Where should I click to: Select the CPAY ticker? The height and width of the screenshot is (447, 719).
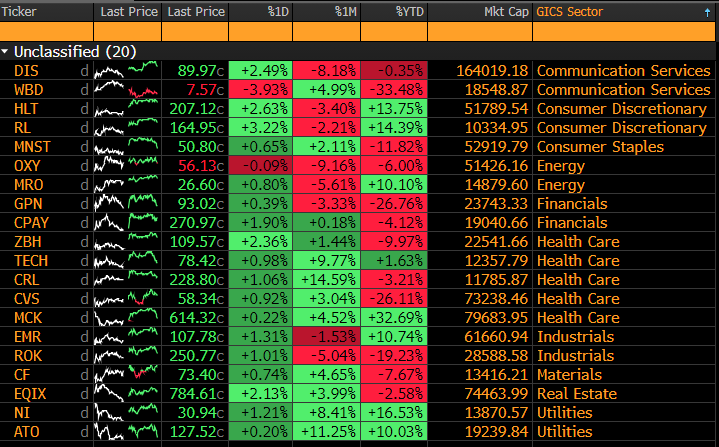pyautogui.click(x=31, y=222)
